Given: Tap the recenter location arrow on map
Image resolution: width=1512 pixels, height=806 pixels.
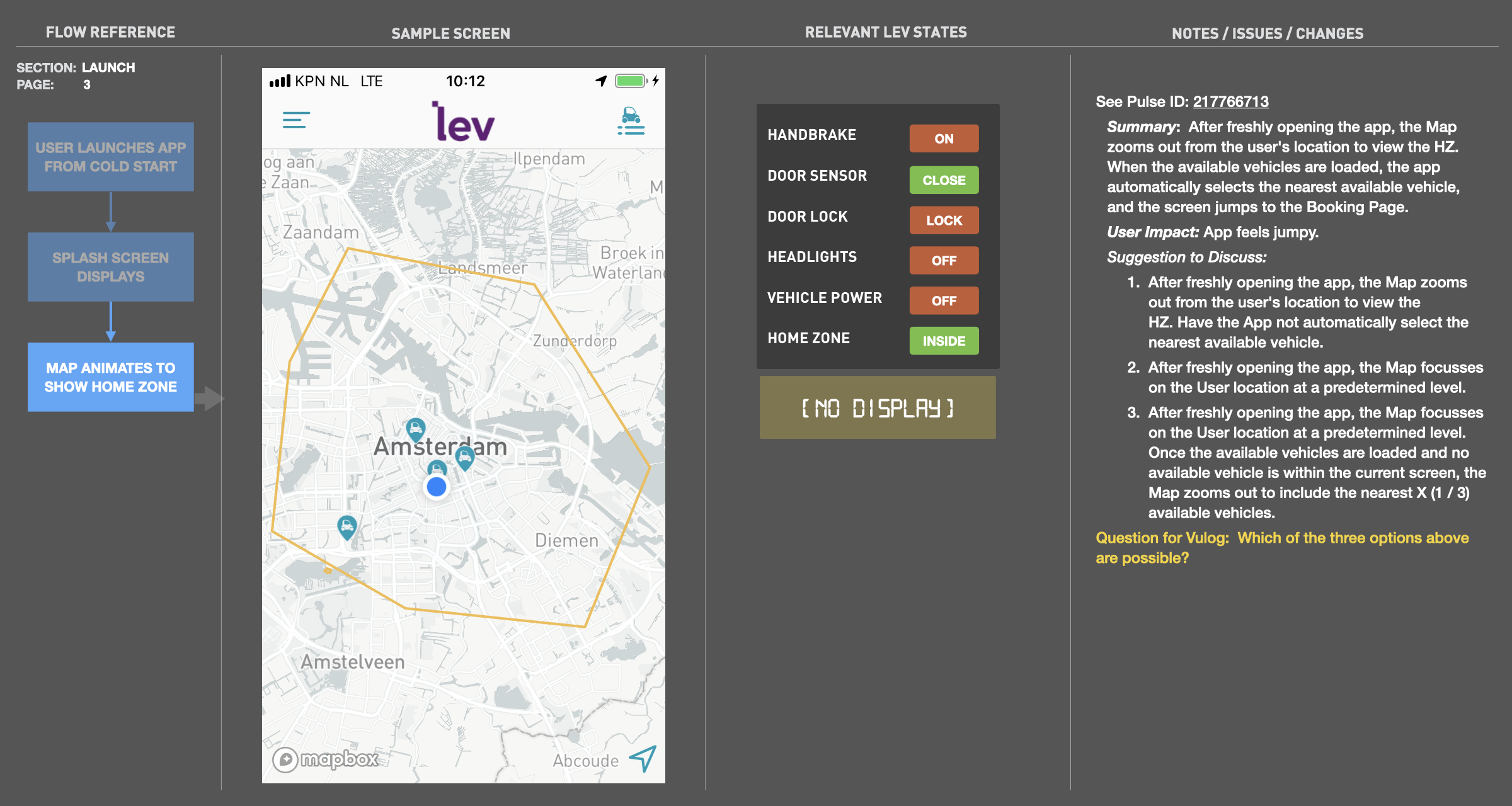Looking at the screenshot, I should pos(643,758).
